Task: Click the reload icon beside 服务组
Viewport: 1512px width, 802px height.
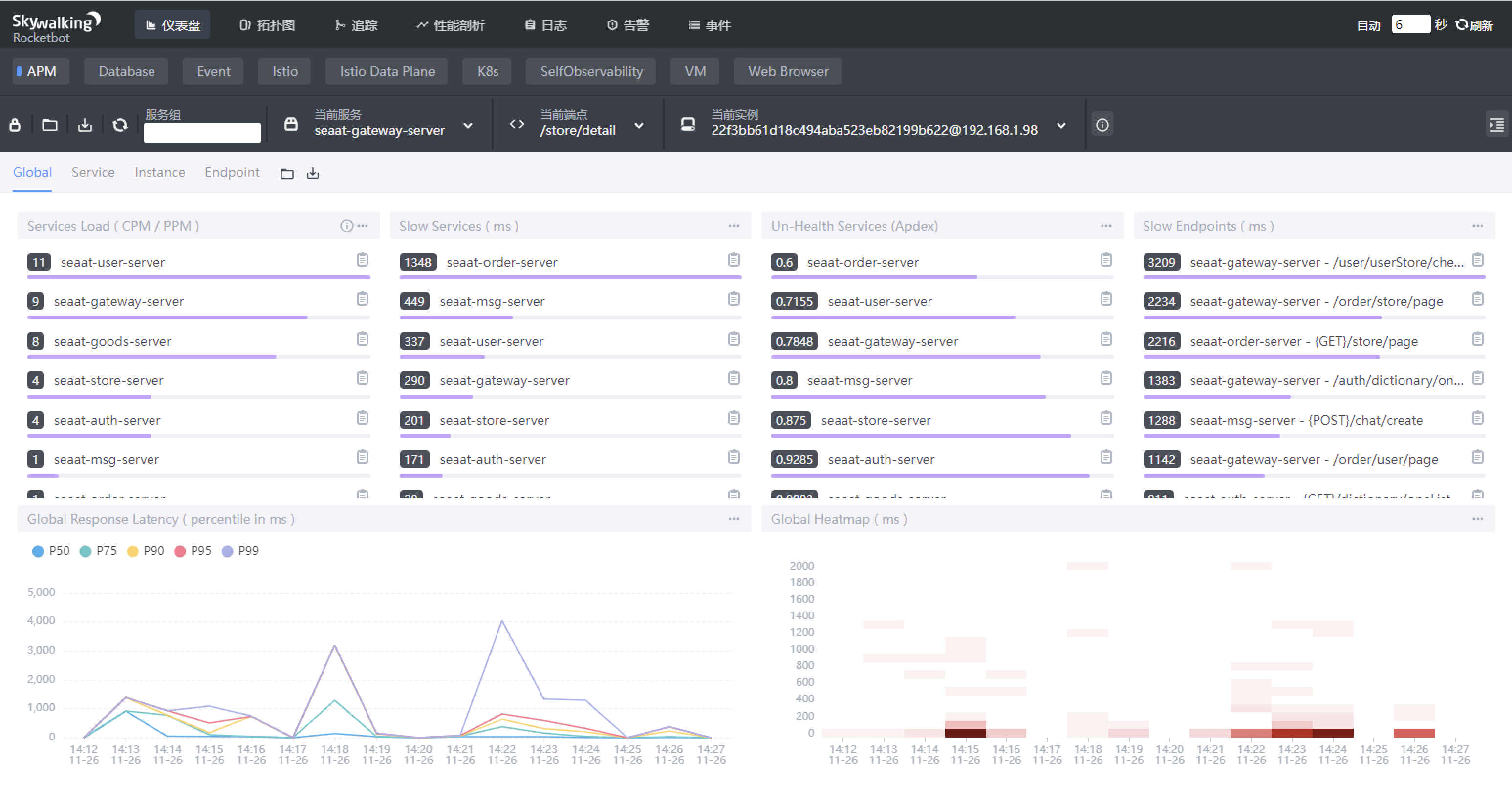Action: [x=120, y=125]
